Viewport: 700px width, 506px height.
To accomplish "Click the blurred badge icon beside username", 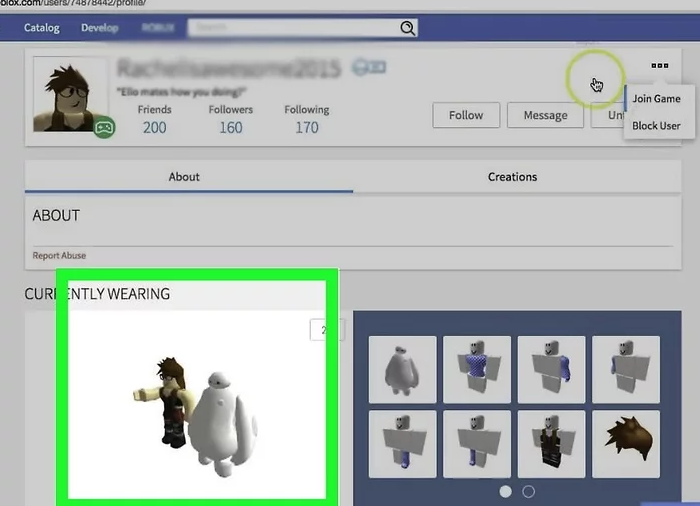I will pos(369,67).
